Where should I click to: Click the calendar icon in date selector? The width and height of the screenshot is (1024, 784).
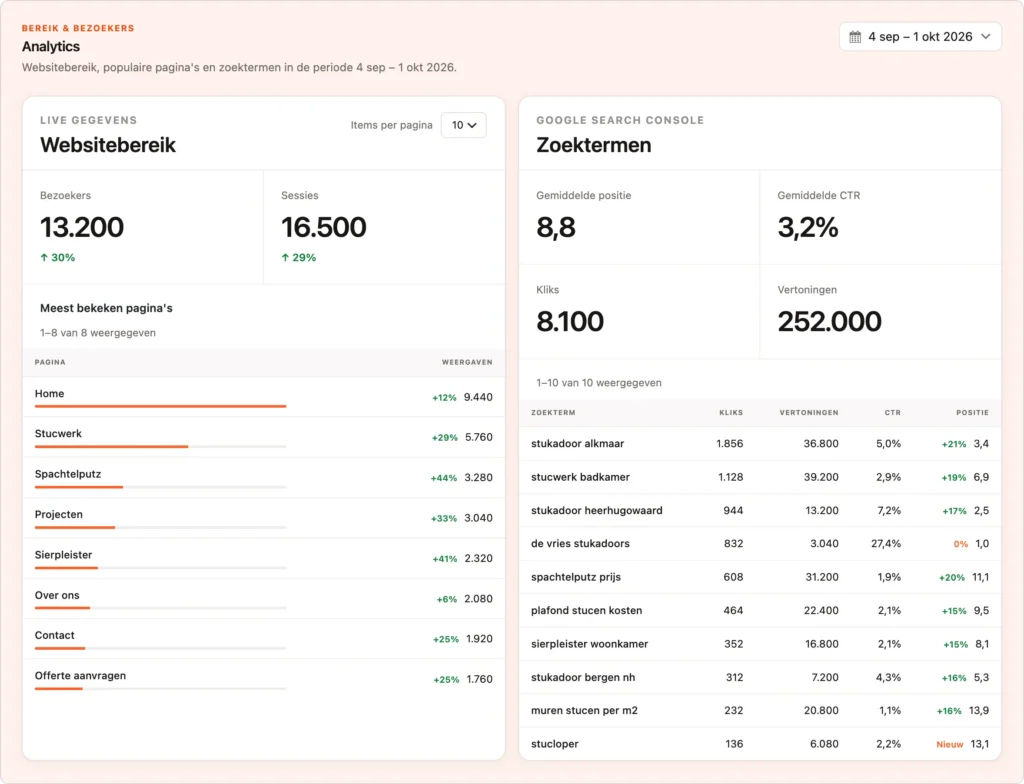[855, 37]
